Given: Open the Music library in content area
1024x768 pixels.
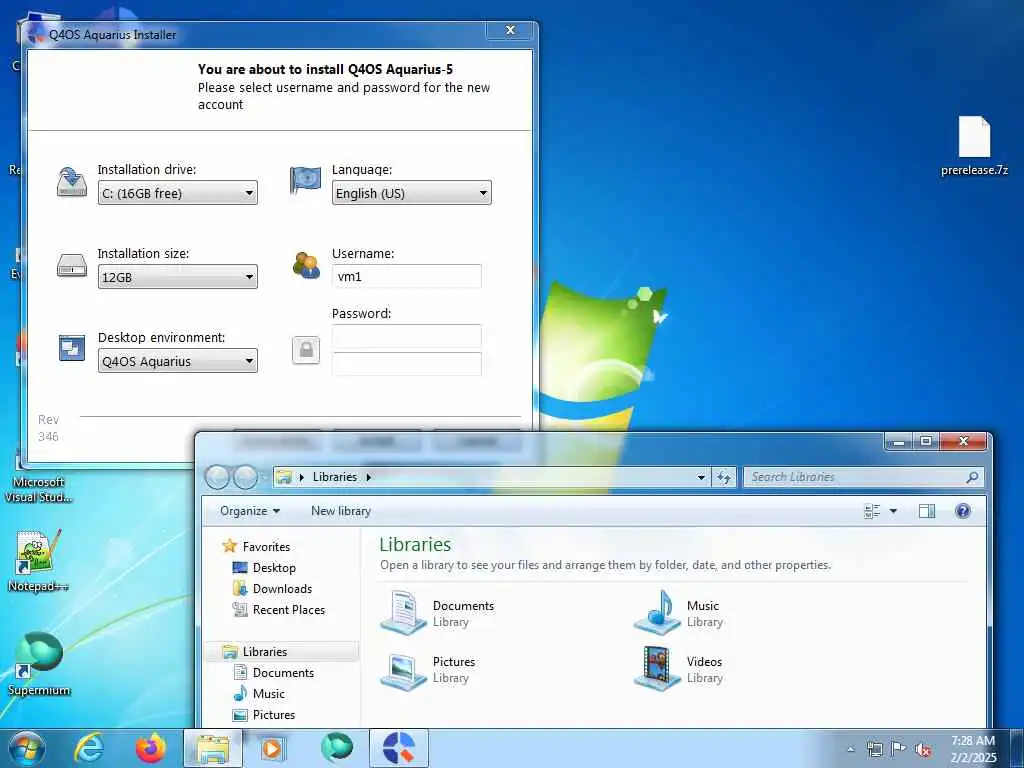Looking at the screenshot, I should [x=679, y=613].
